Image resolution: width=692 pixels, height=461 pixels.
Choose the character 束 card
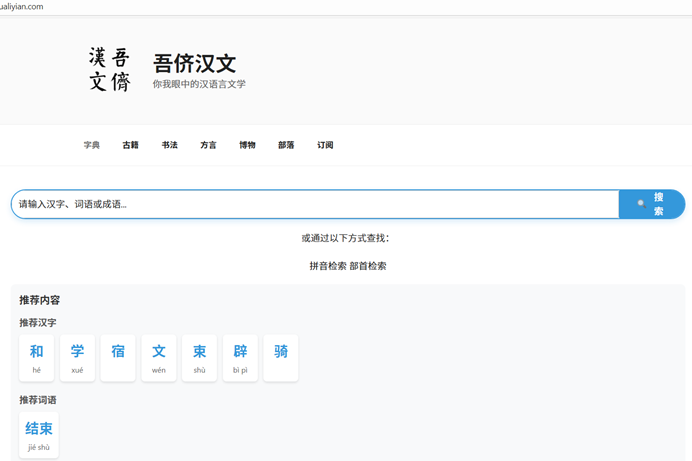click(x=199, y=357)
